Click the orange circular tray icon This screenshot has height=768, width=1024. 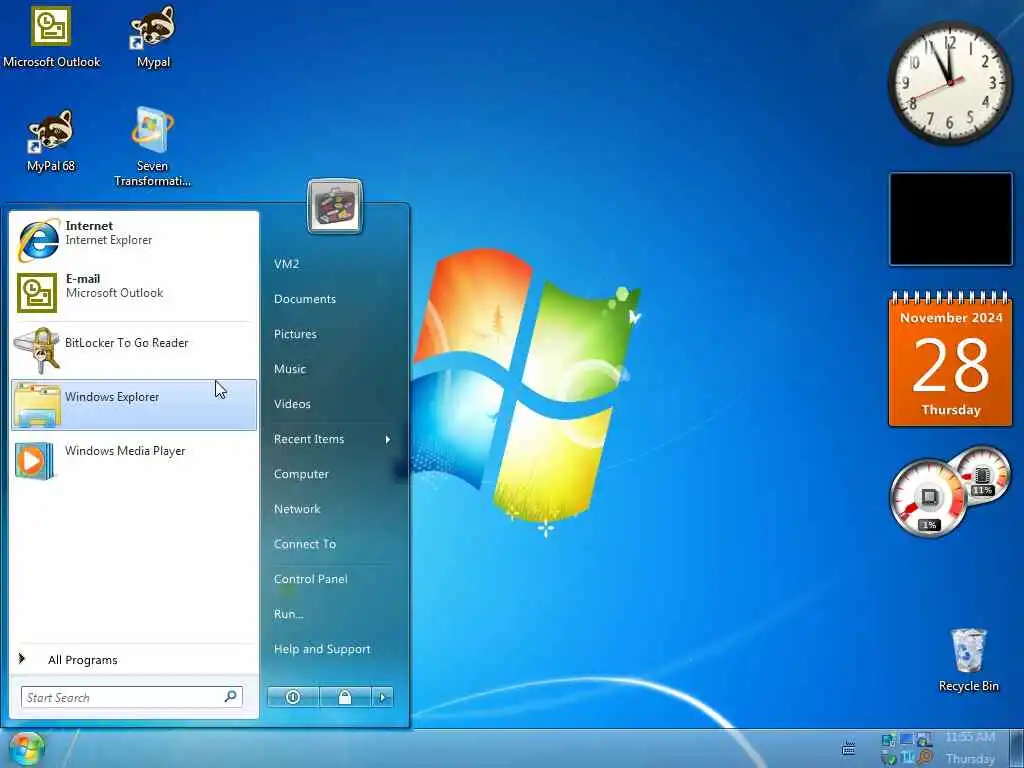pyautogui.click(x=924, y=757)
